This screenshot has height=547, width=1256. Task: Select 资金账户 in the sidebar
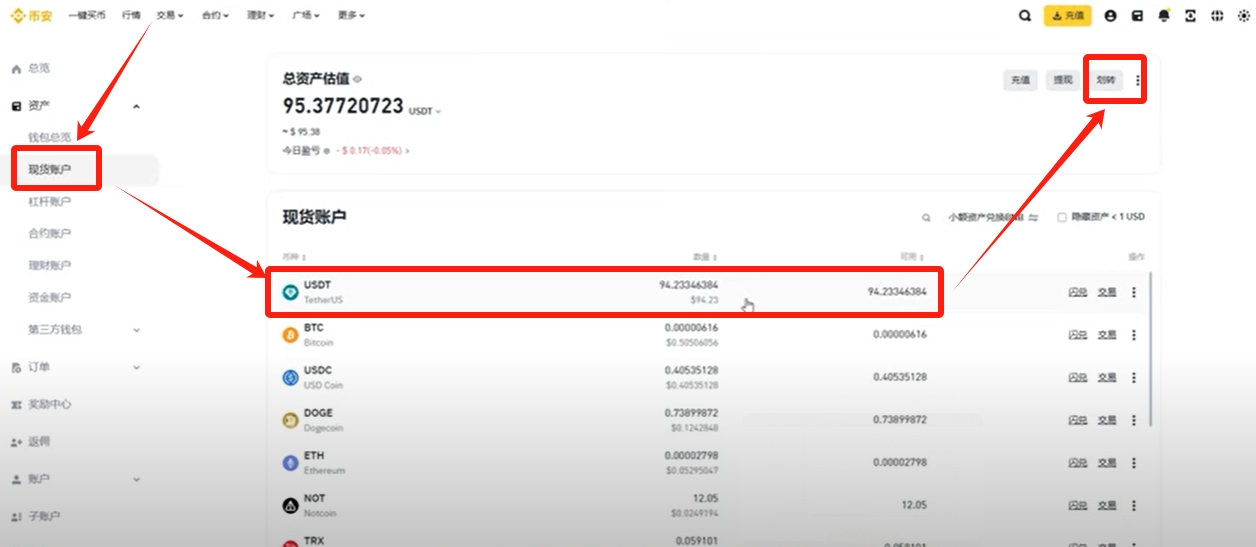[x=50, y=297]
